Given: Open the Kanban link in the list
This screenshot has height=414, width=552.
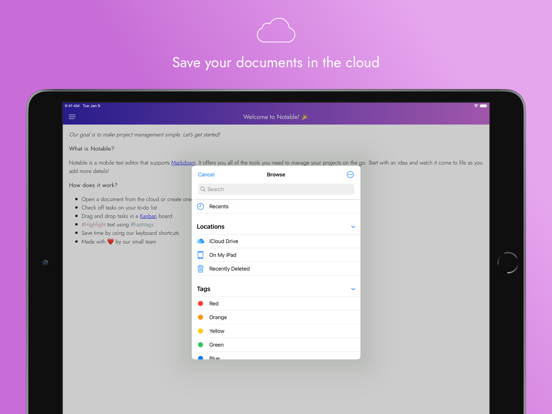Looking at the screenshot, I should click(x=148, y=216).
